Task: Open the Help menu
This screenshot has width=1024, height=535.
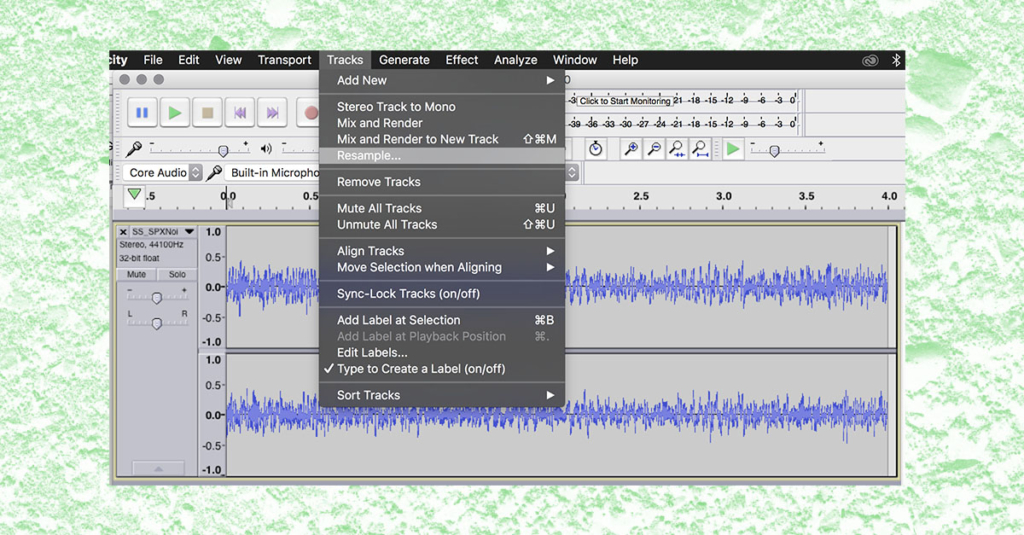Action: 625,60
